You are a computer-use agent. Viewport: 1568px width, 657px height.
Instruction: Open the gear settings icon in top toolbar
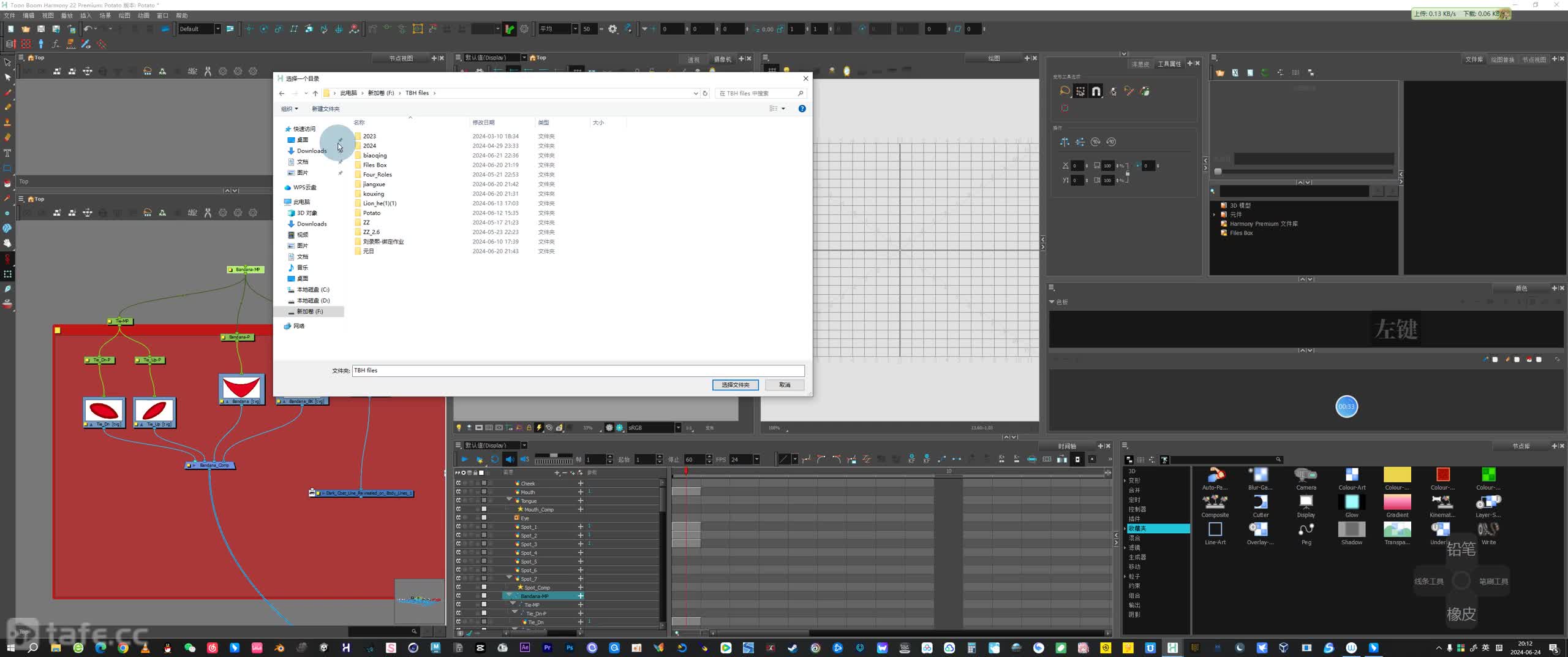(x=612, y=29)
